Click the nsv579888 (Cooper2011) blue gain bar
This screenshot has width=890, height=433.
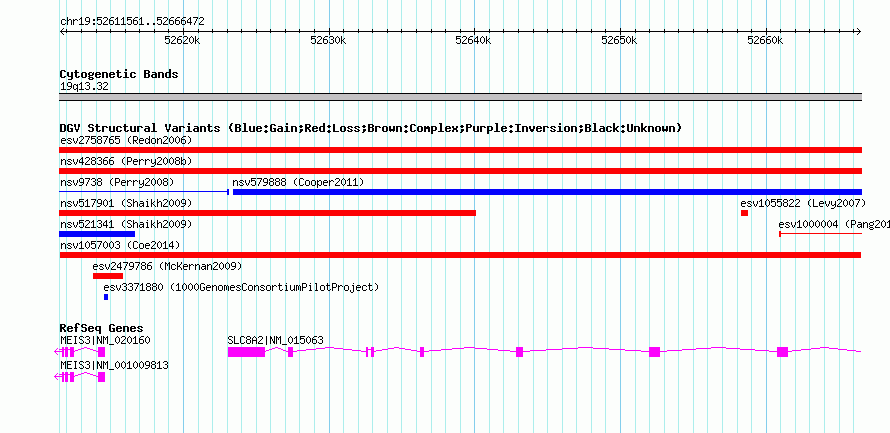point(547,192)
